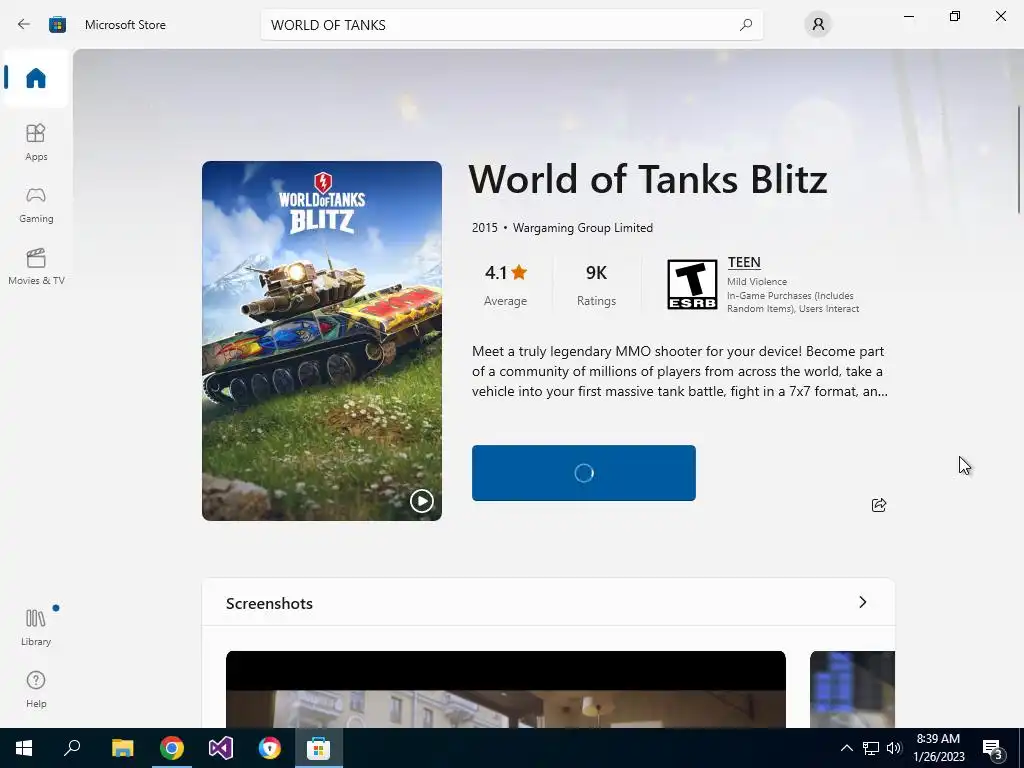The height and width of the screenshot is (768, 1024).
Task: Click the 9K Ratings count
Action: pyautogui.click(x=596, y=285)
